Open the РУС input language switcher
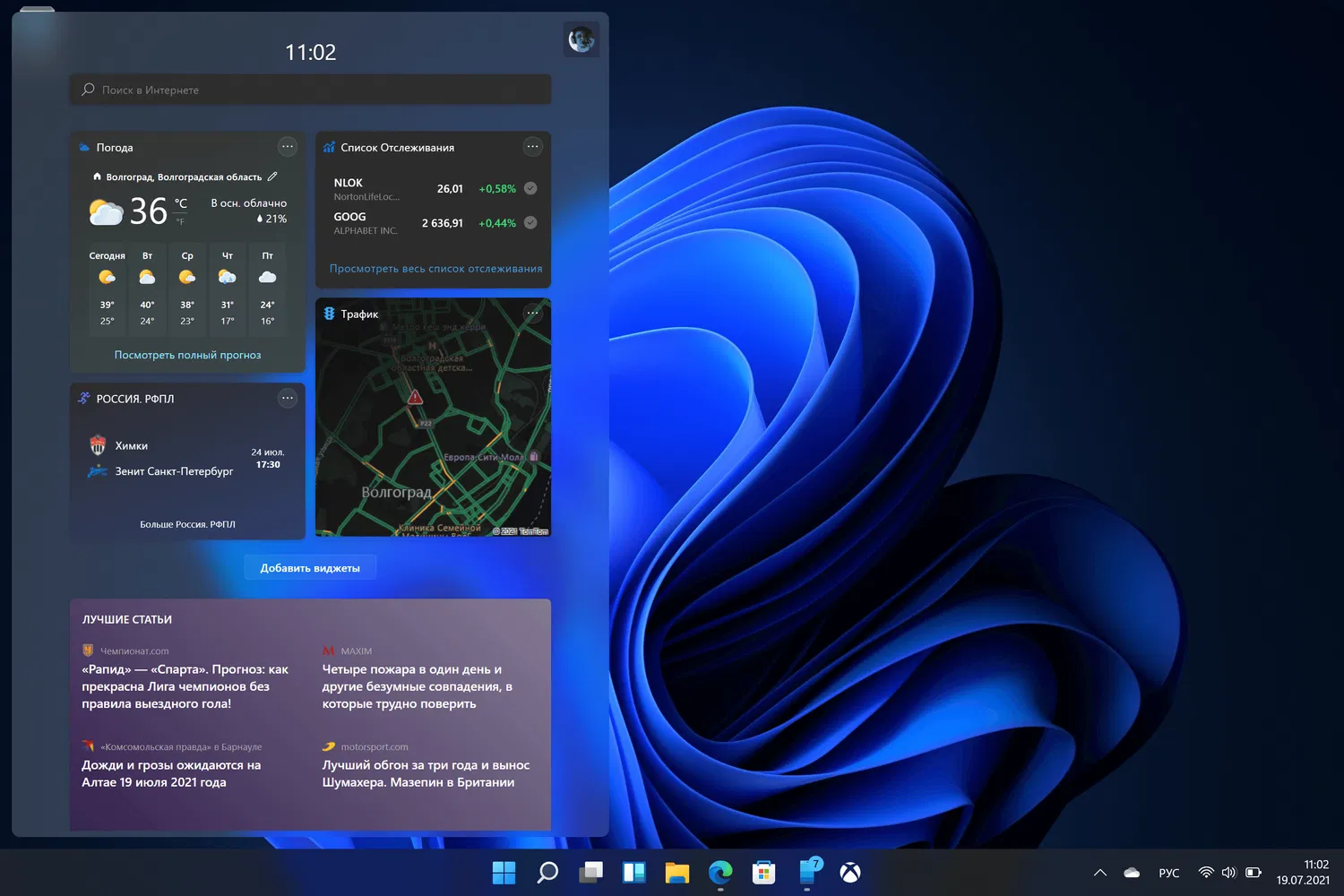Image resolution: width=1344 pixels, height=896 pixels. pos(1169,873)
